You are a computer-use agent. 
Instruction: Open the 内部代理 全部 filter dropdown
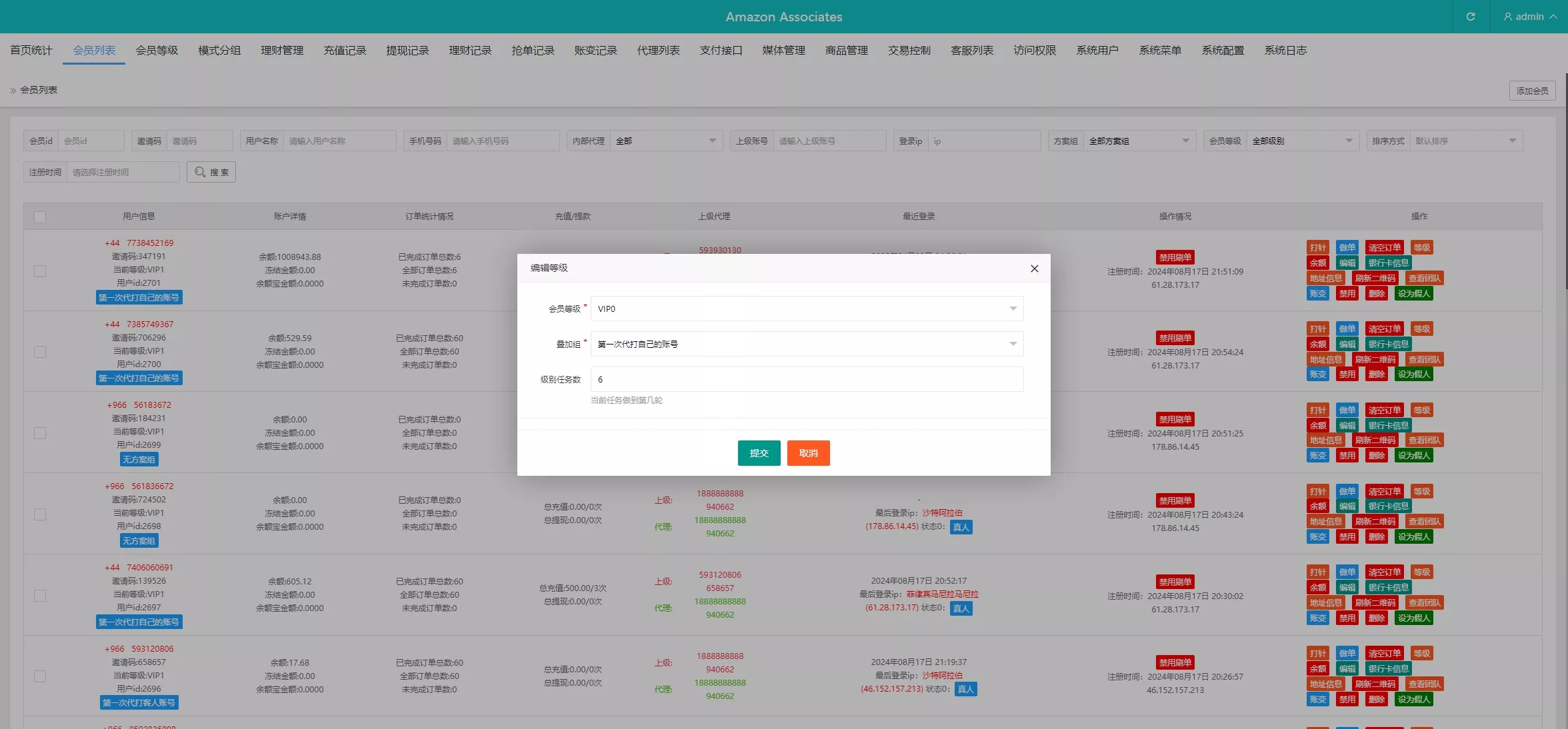[x=665, y=141]
